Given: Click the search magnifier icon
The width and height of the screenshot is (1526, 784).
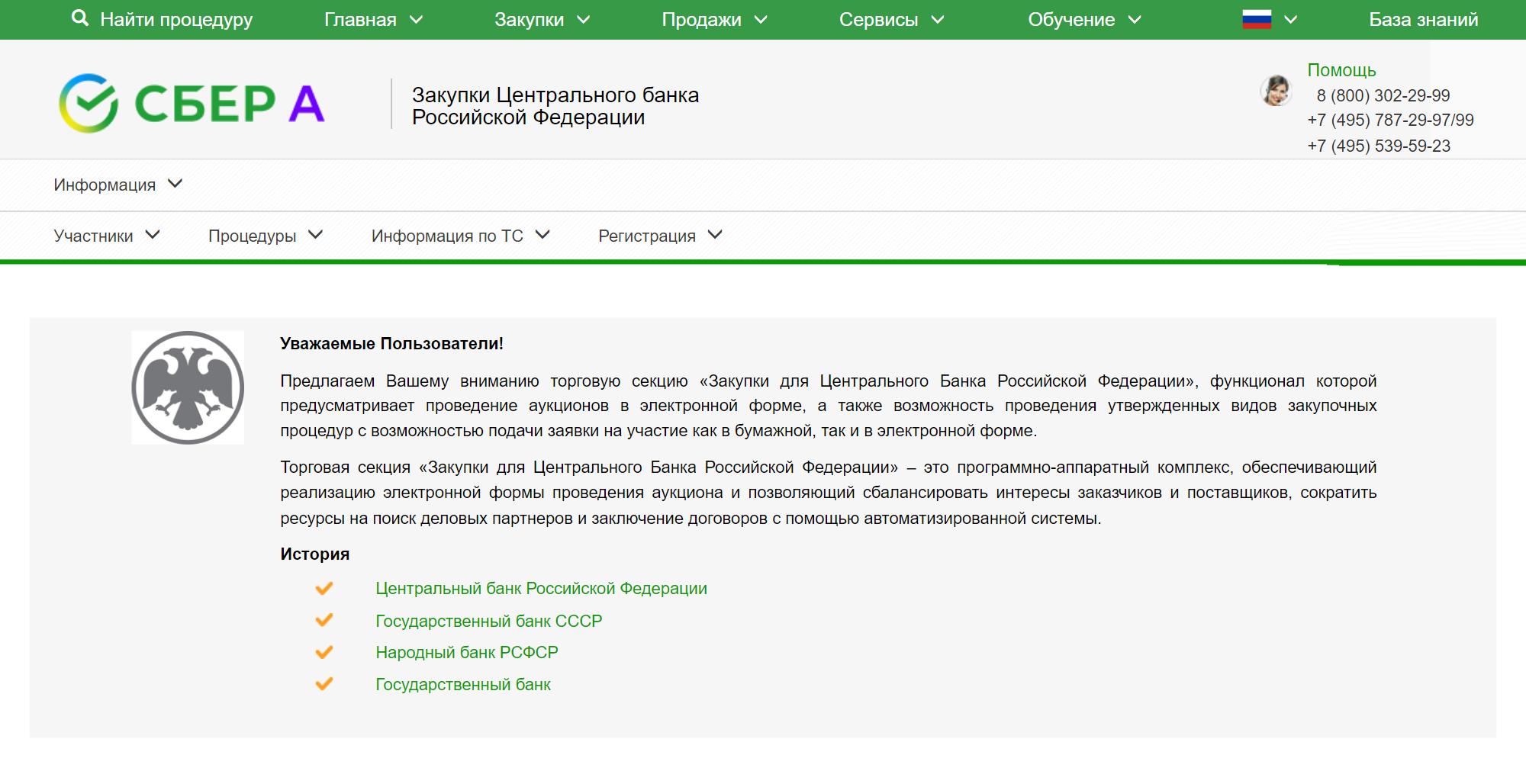Looking at the screenshot, I should (x=80, y=18).
